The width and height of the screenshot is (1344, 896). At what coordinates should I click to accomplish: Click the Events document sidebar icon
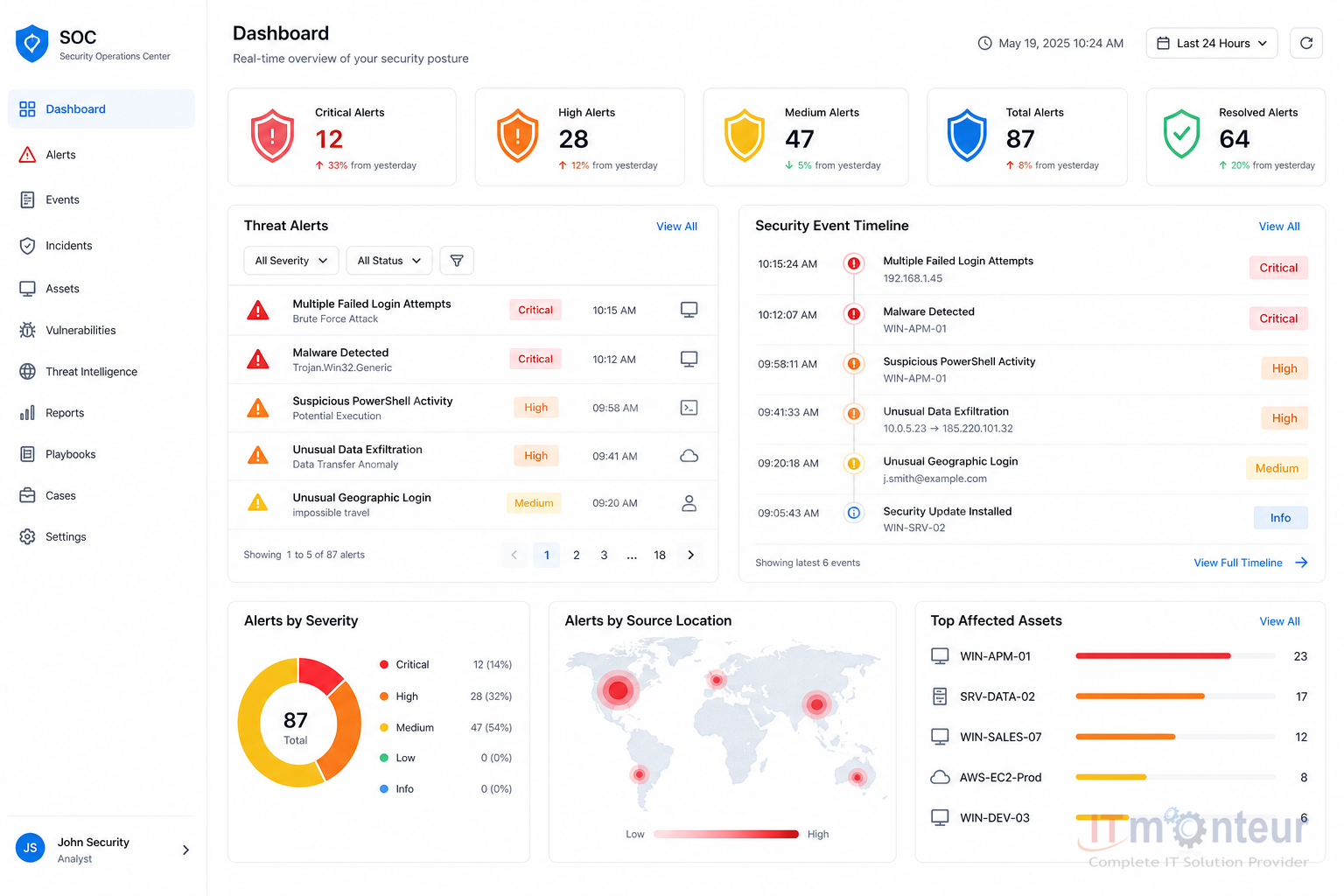(x=27, y=199)
